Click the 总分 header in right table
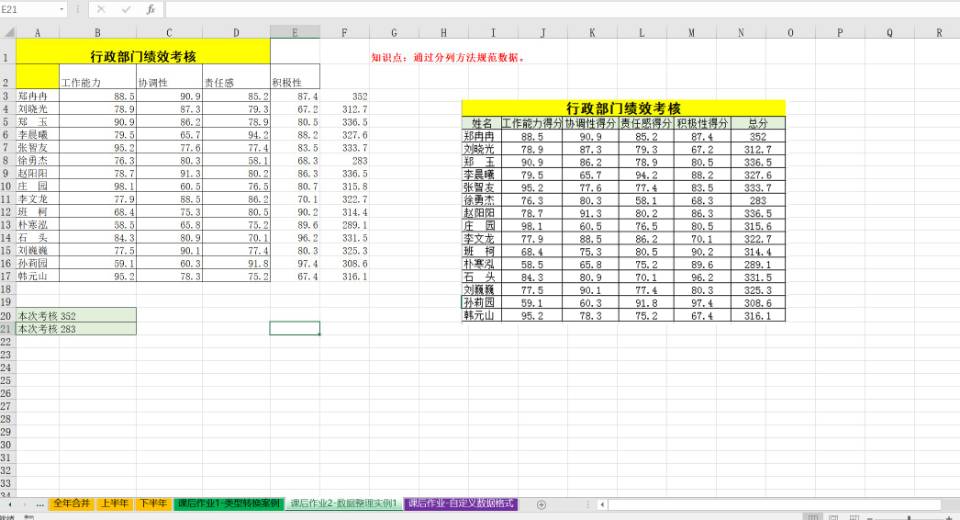Image resolution: width=960 pixels, height=520 pixels. coord(758,123)
